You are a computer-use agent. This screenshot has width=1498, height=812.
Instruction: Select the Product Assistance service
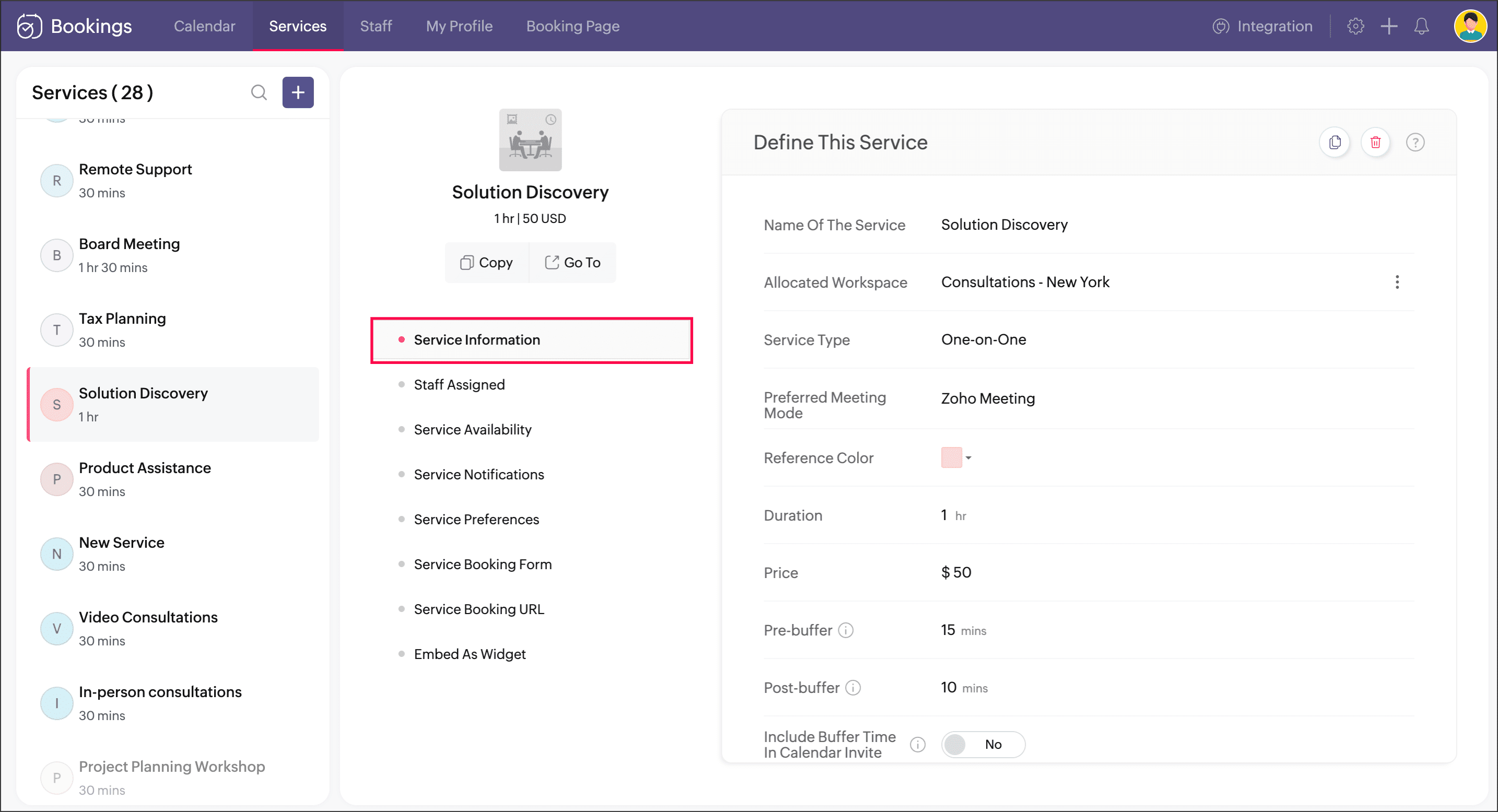click(173, 479)
